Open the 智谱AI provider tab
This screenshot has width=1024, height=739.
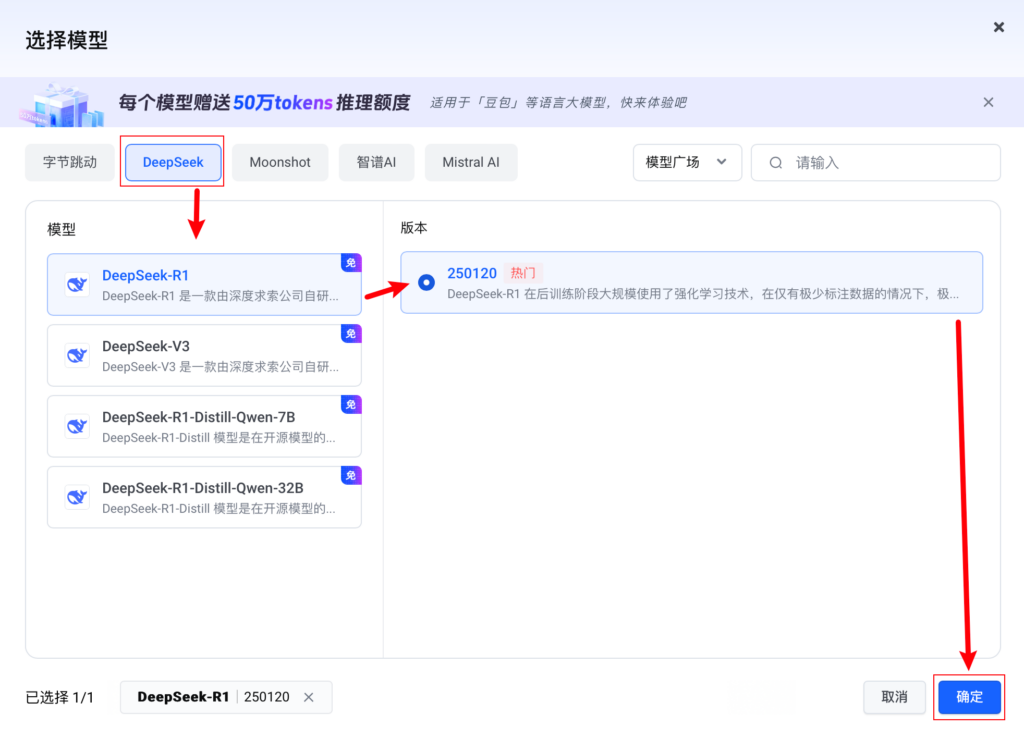[x=376, y=162]
